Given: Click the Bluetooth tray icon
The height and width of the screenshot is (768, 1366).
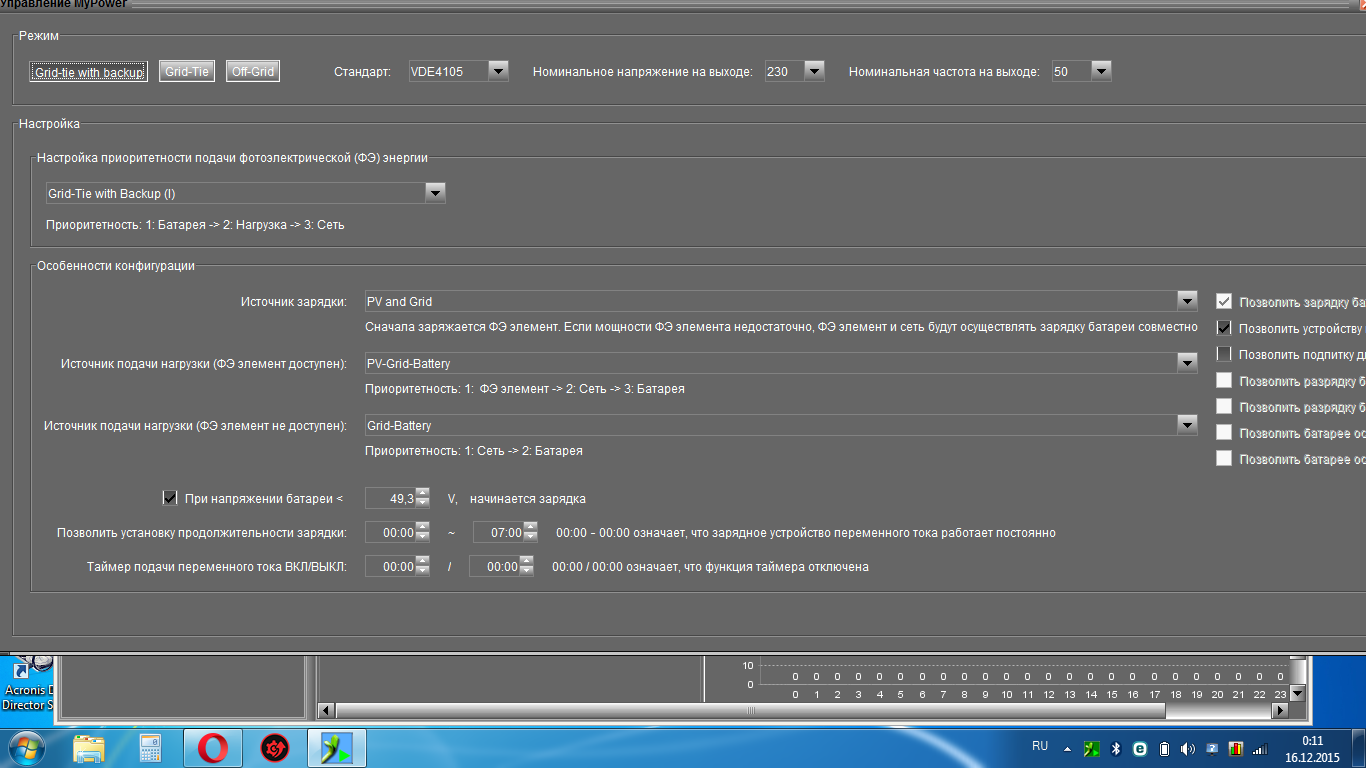Looking at the screenshot, I should coord(1116,748).
